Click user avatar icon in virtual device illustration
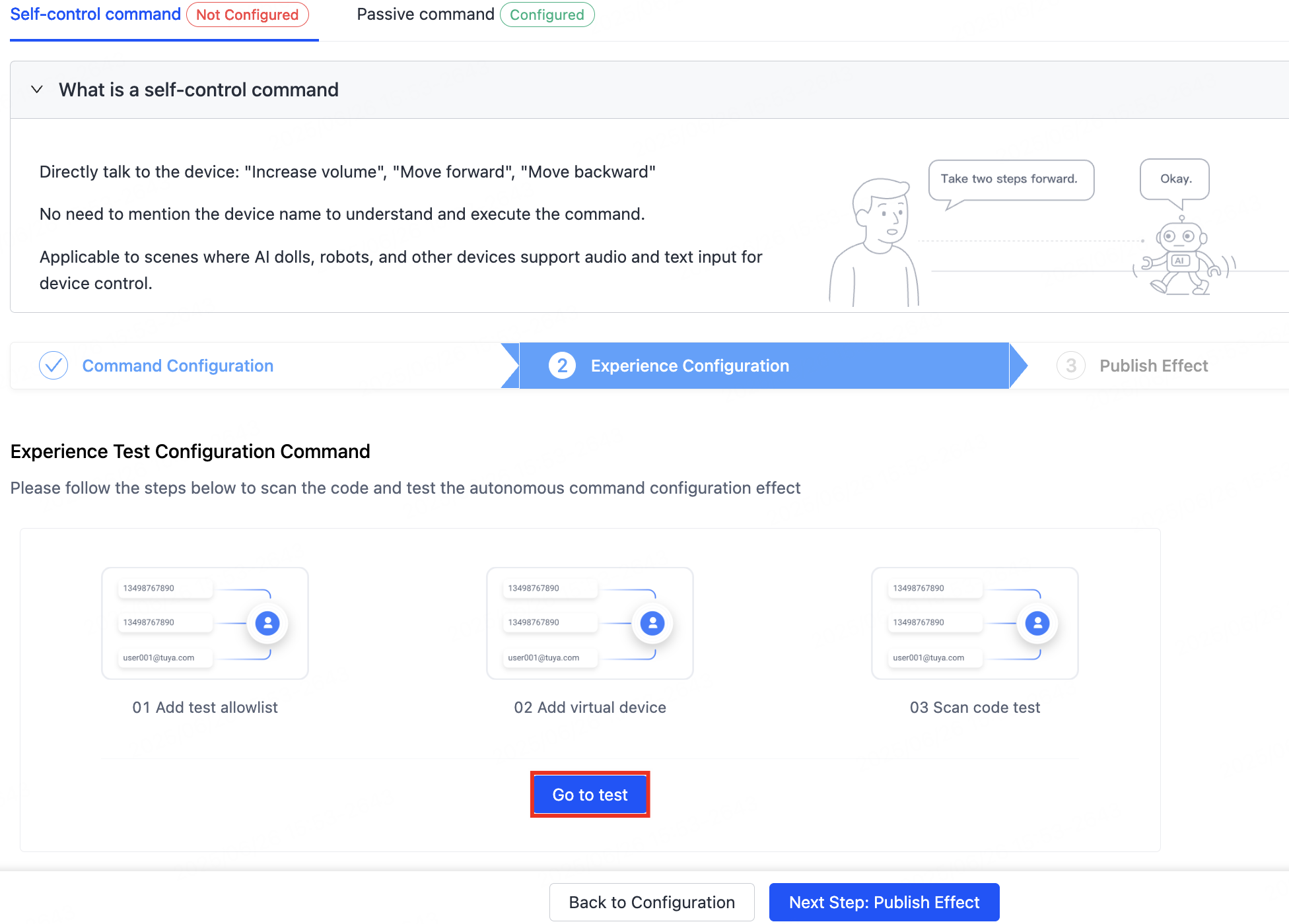 pos(652,623)
